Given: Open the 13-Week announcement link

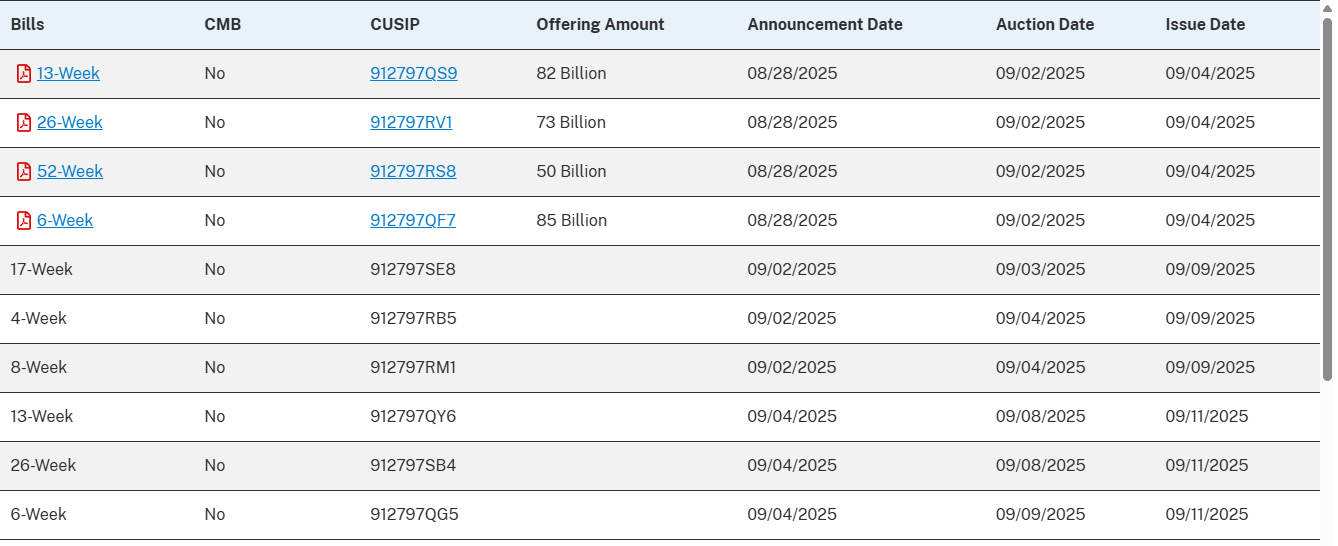Looking at the screenshot, I should click(68, 74).
